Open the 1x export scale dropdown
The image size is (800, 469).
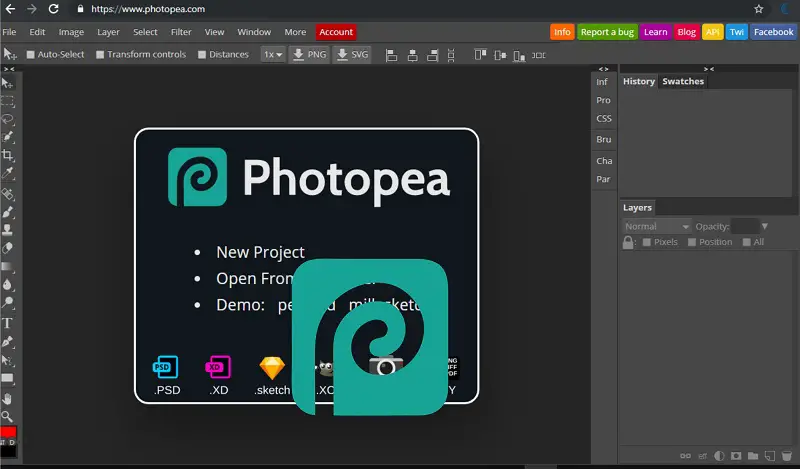click(273, 55)
